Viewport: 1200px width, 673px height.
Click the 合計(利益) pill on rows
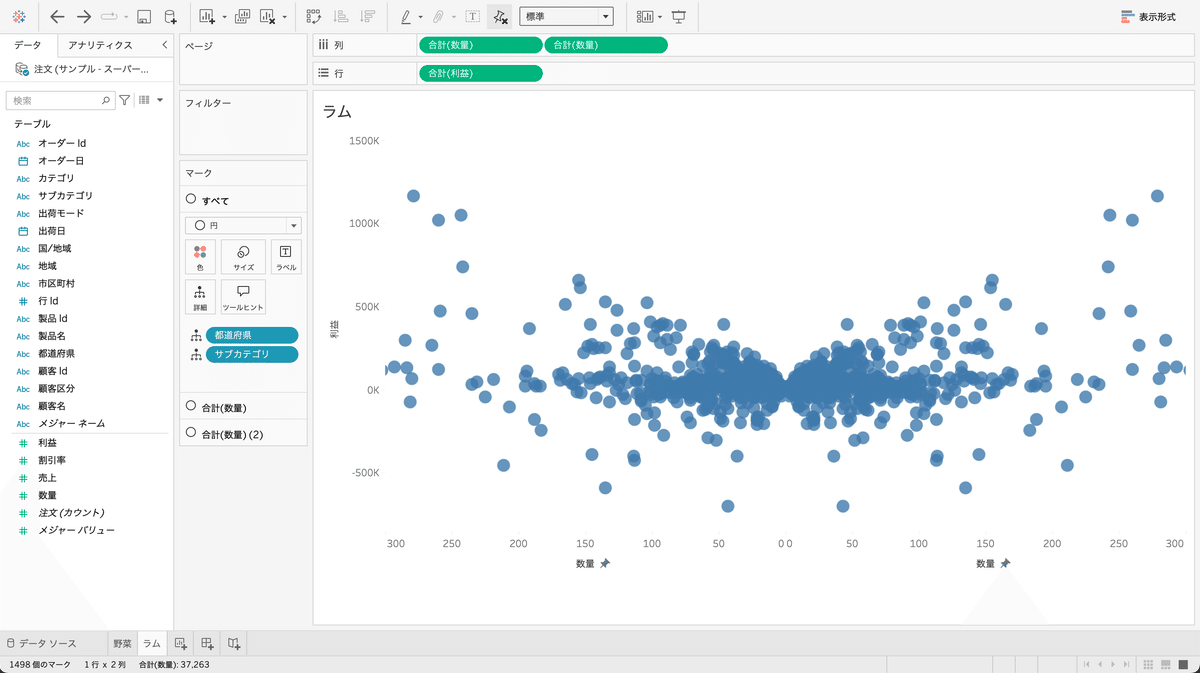[x=480, y=73]
